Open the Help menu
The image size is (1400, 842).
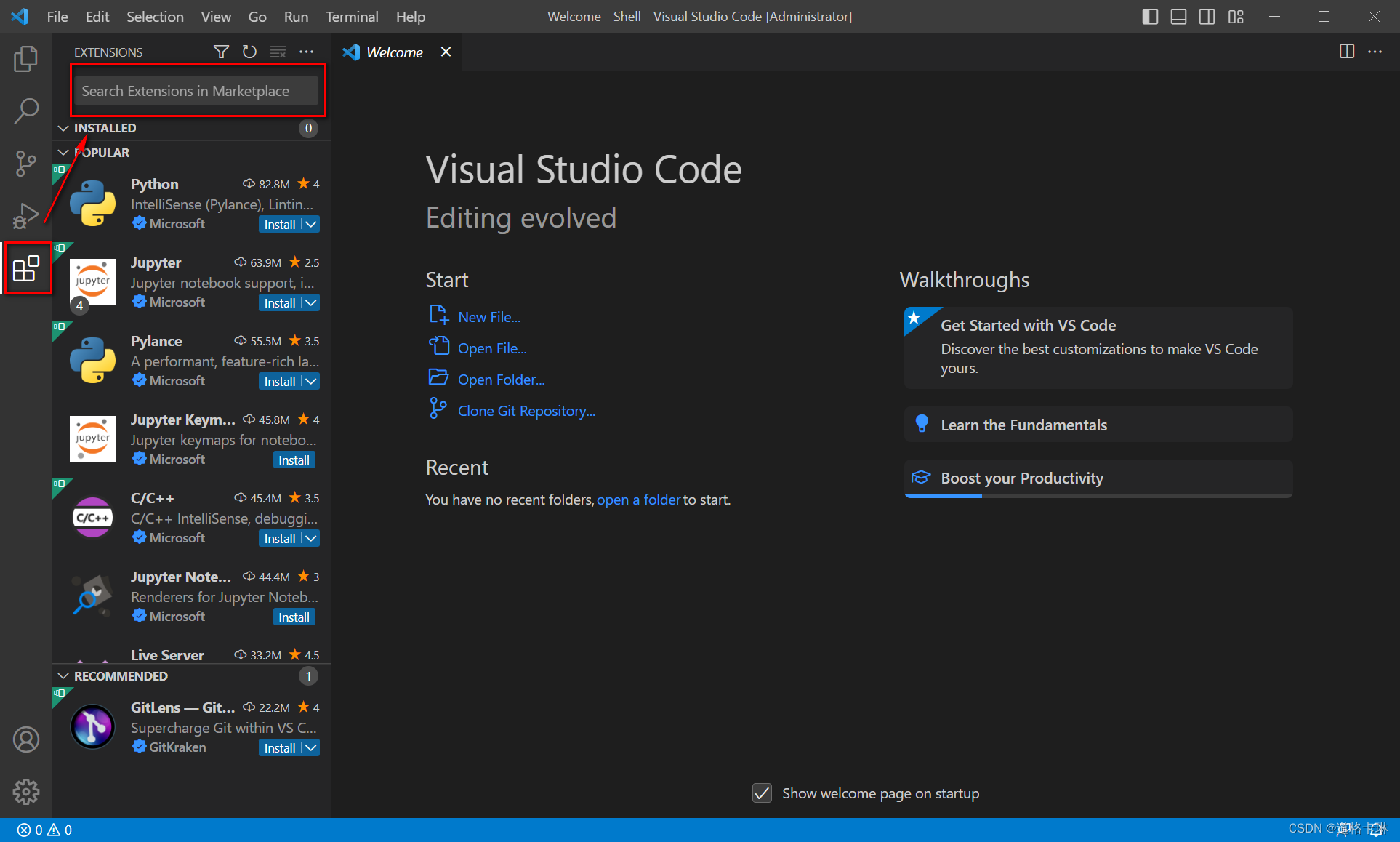tap(411, 17)
